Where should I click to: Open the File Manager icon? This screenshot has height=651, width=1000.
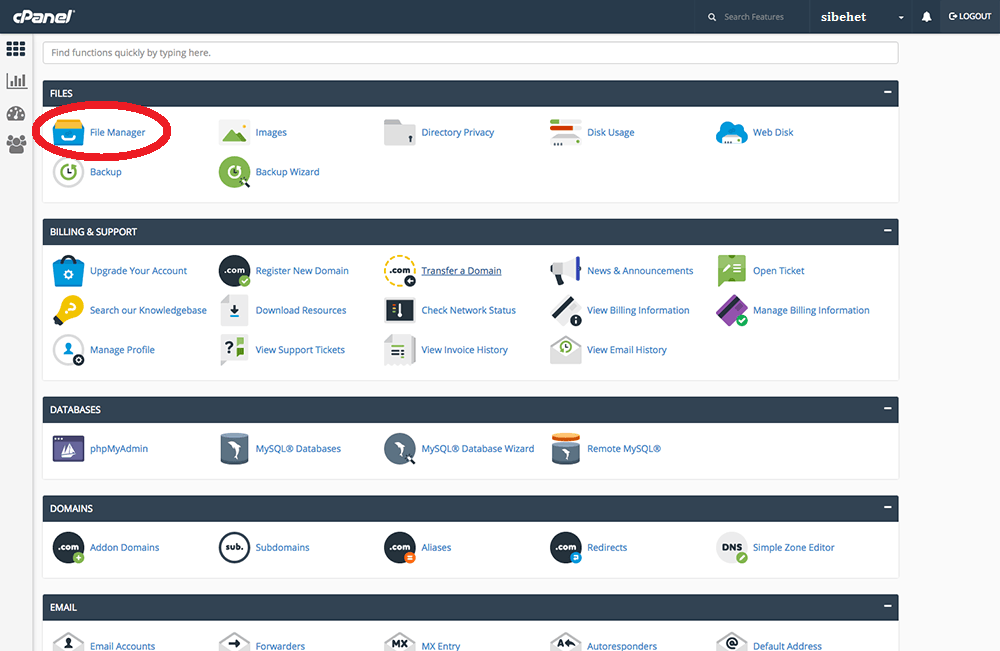[x=68, y=132]
